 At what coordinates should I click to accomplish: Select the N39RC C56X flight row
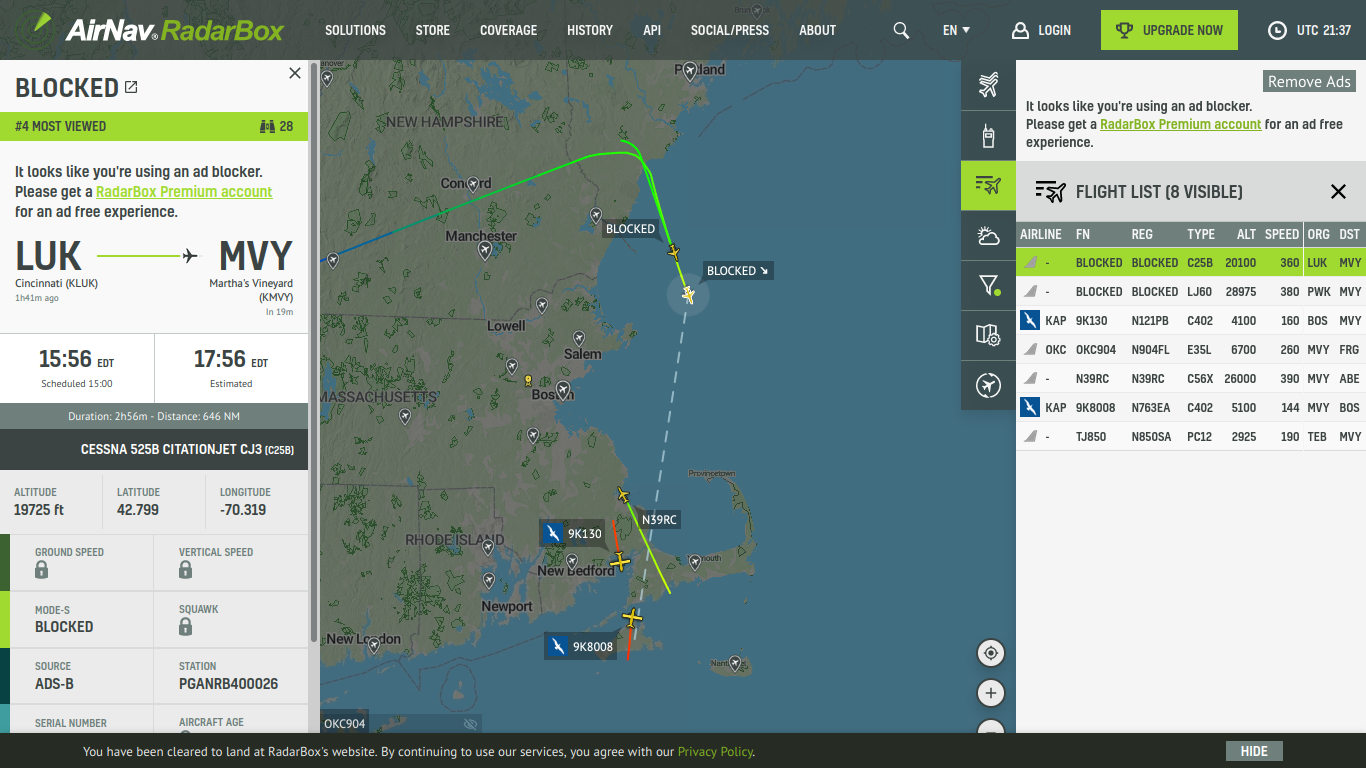click(x=1191, y=378)
